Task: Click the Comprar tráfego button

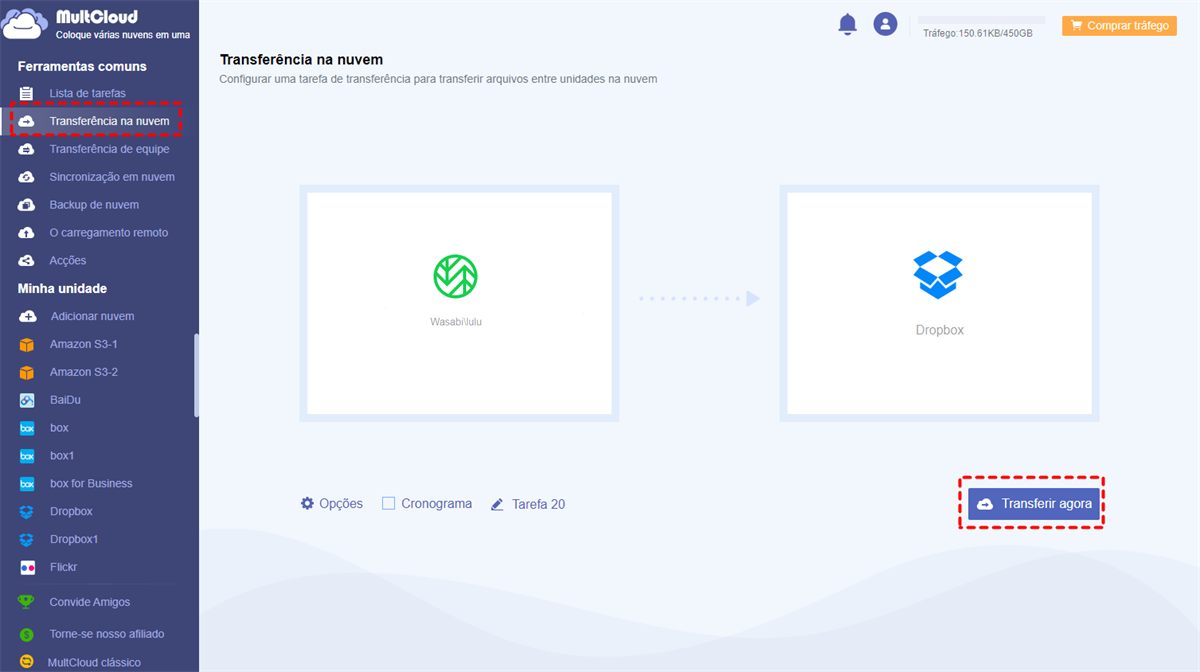Action: [1118, 26]
